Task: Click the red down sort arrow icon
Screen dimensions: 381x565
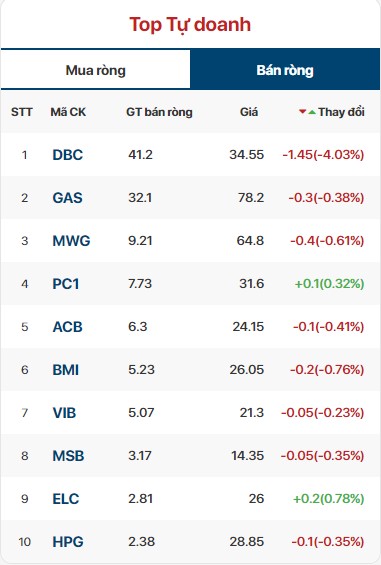Action: click(x=303, y=112)
